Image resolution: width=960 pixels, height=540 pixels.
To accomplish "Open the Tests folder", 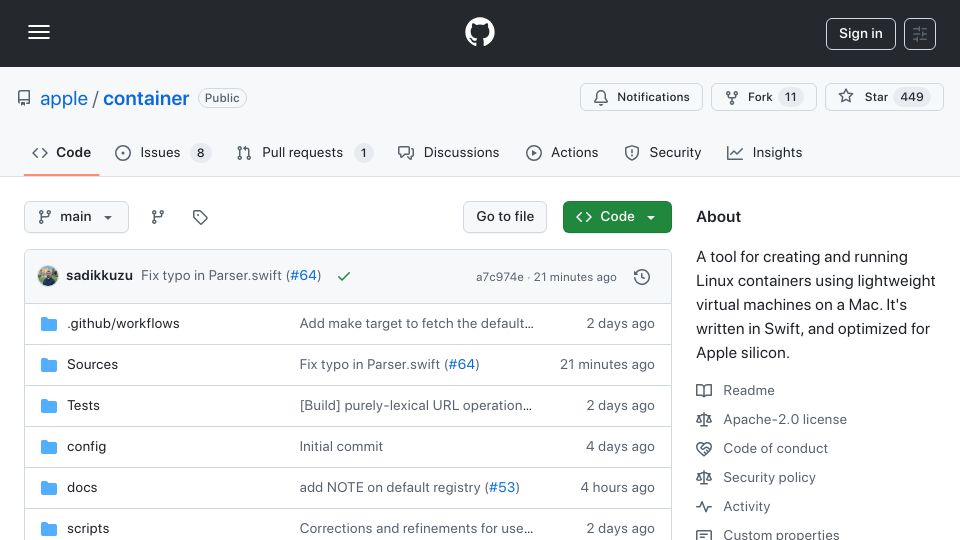I will point(83,405).
